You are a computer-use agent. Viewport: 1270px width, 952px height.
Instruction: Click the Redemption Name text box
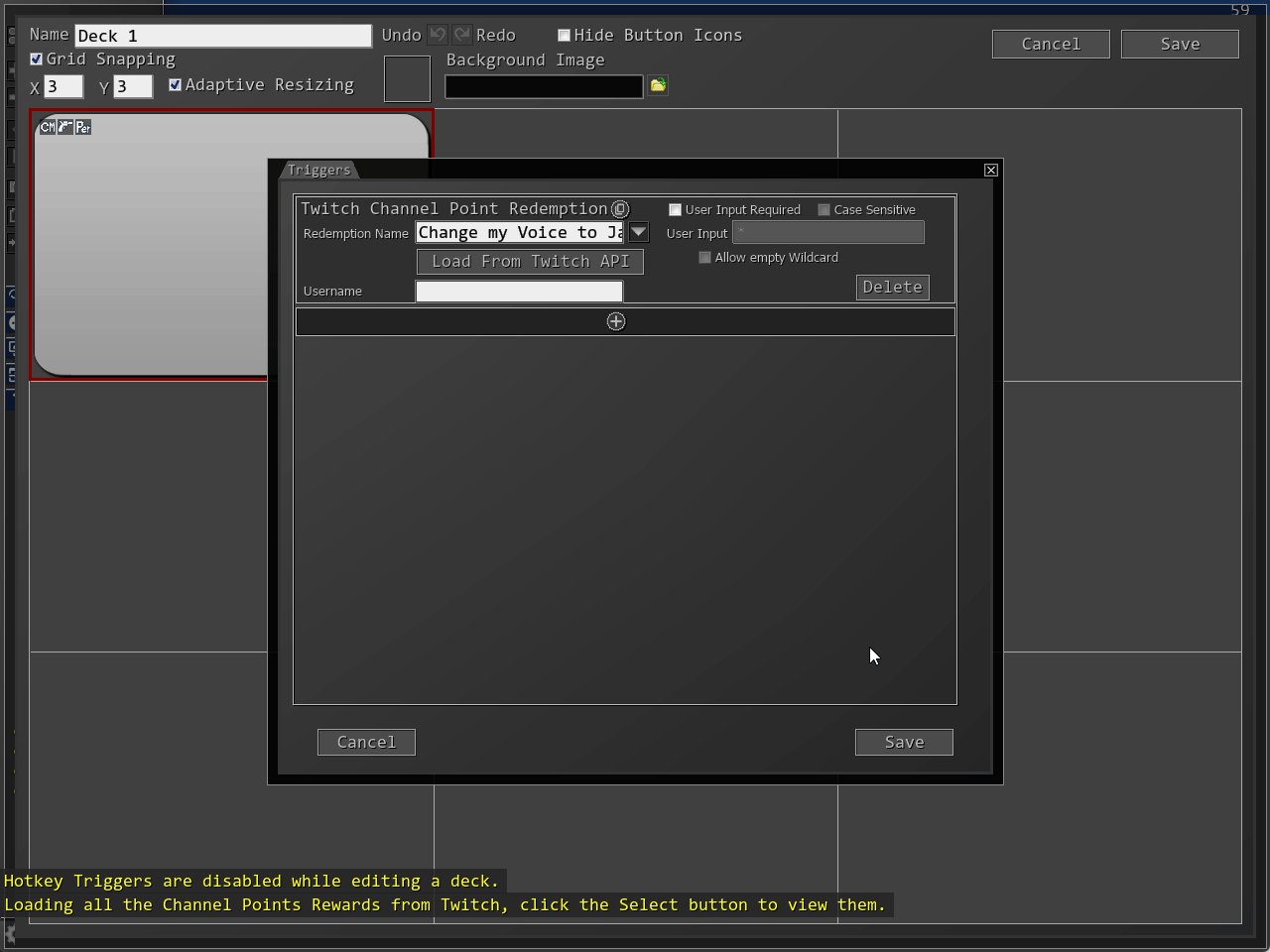[x=520, y=233]
